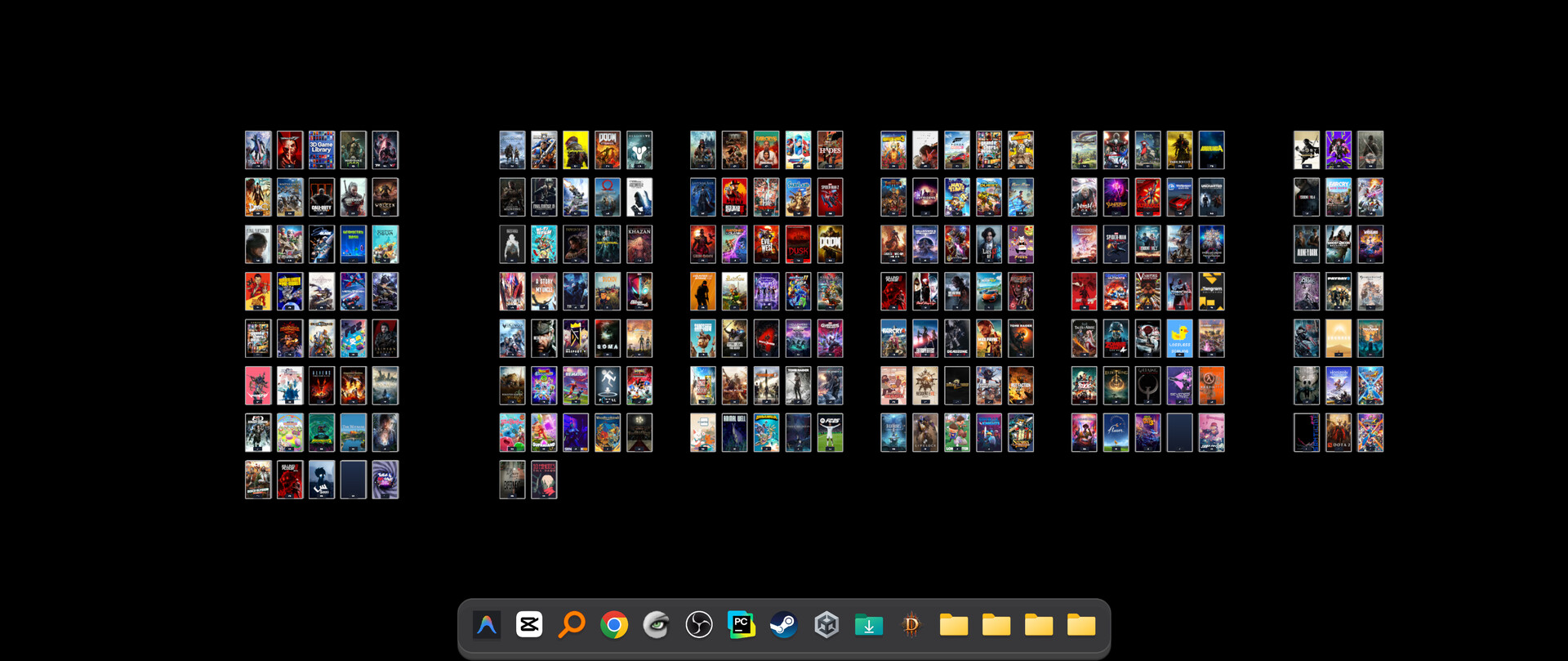Open the Tangram game cover

click(1212, 292)
